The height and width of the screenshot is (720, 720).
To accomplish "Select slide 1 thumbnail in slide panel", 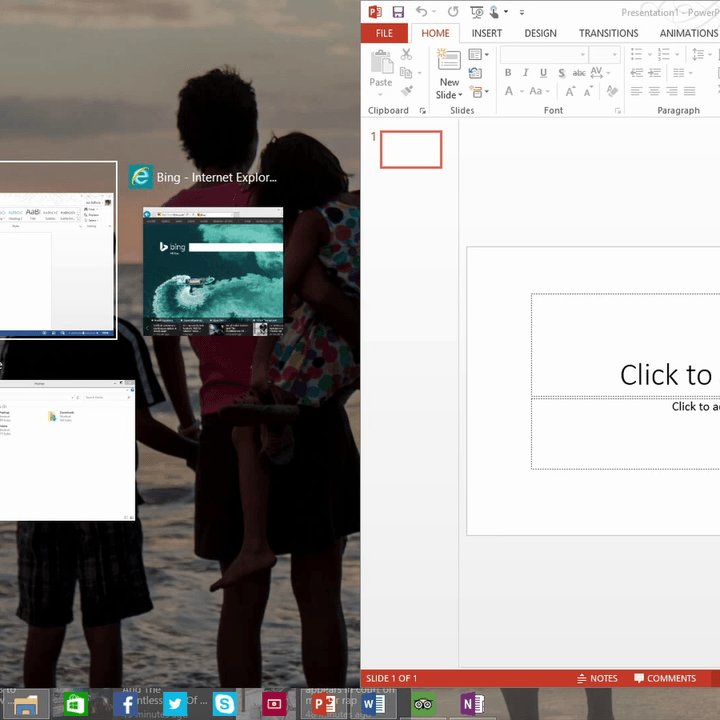I will tap(411, 149).
